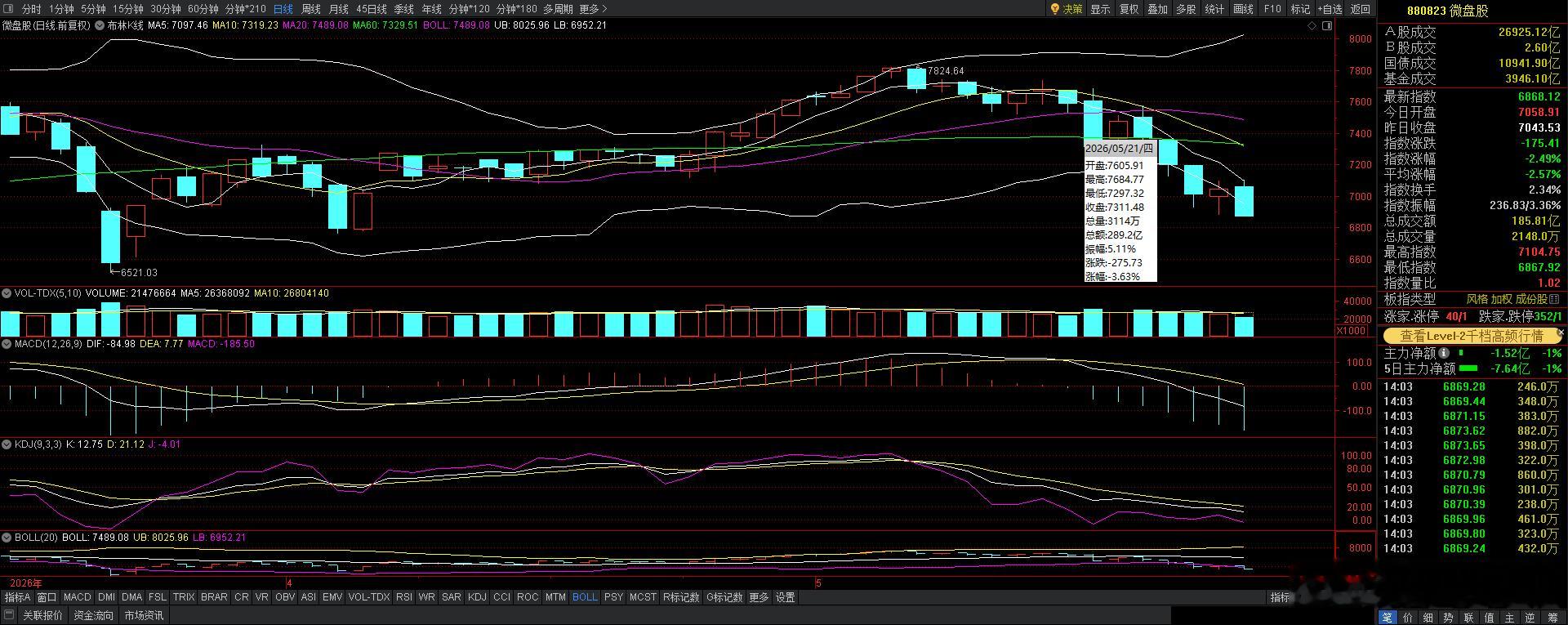Click the 决策 lightbulb icon
This screenshot has height=625, width=1568.
point(1055,9)
